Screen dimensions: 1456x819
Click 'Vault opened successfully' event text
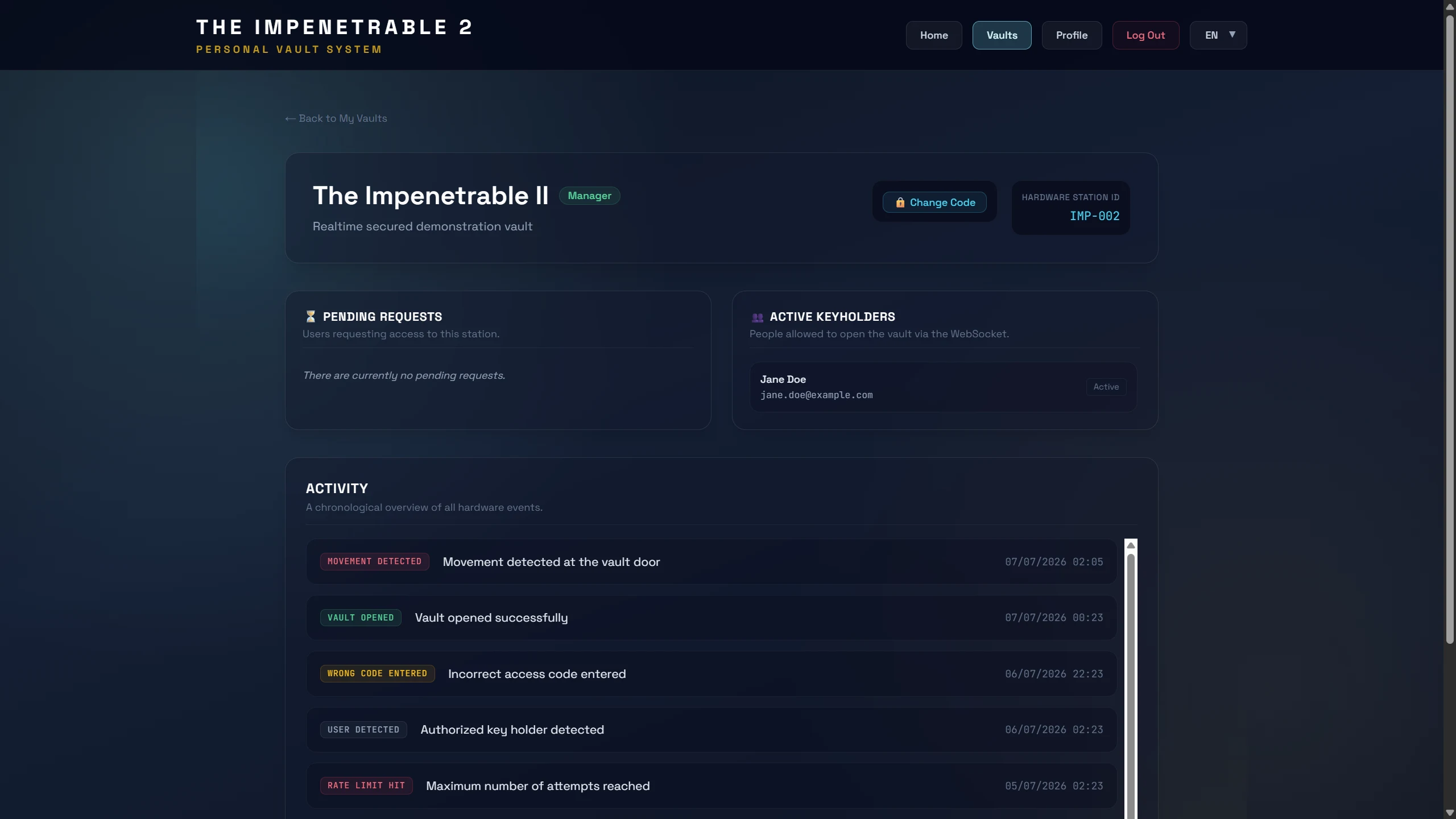[x=491, y=618]
